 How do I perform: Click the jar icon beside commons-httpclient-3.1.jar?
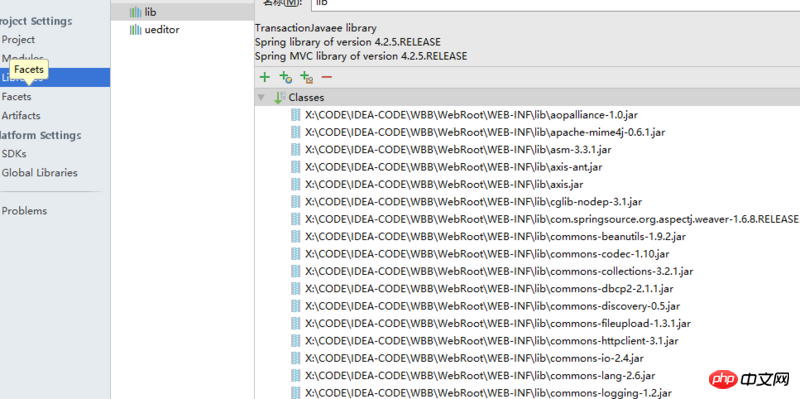click(295, 340)
